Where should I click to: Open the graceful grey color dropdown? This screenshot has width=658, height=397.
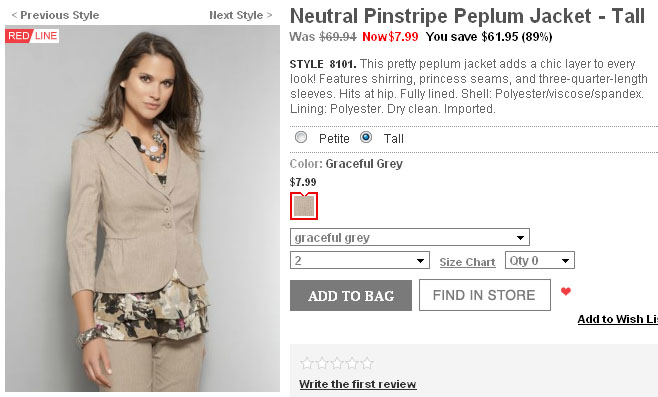pyautogui.click(x=410, y=237)
